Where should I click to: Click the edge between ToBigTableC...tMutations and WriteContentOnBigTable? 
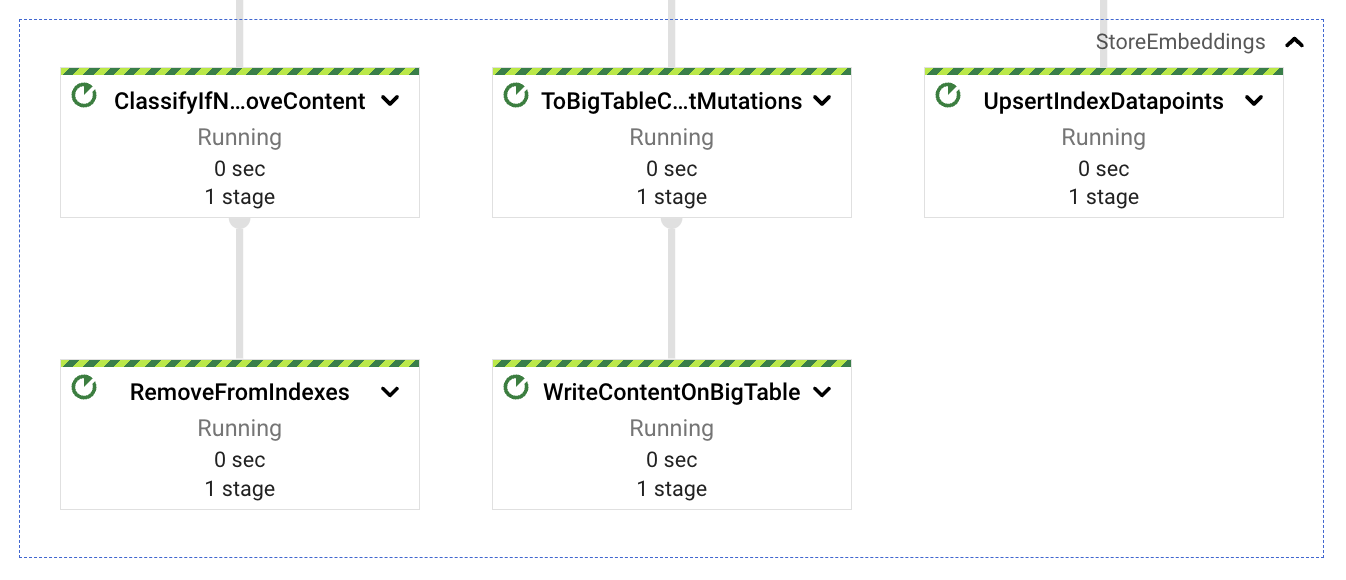[672, 290]
